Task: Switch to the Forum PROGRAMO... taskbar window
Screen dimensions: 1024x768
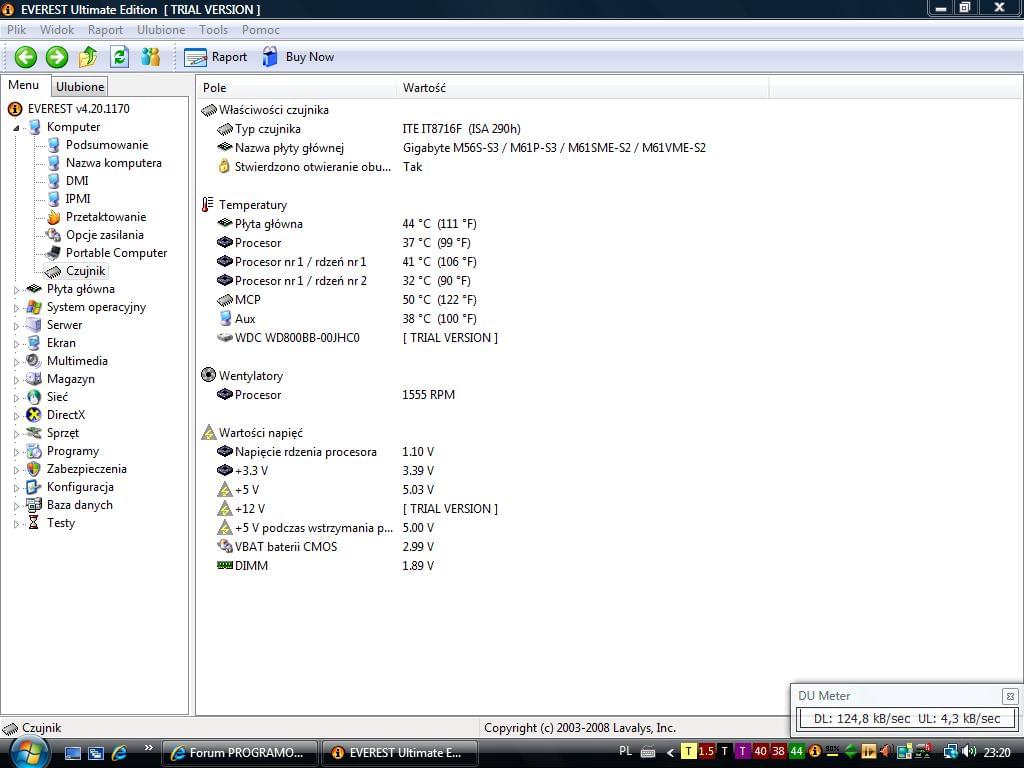Action: pos(239,753)
